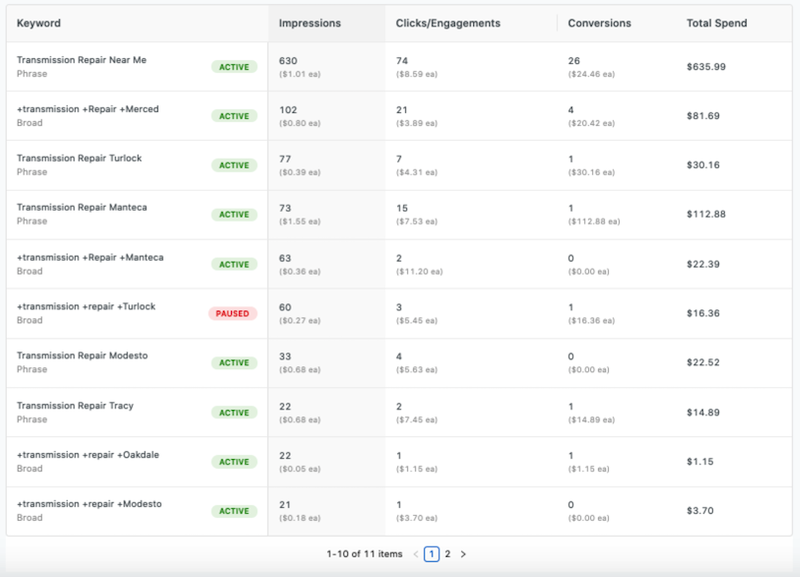Viewport: 800px width, 577px height.
Task: Click ACTIVE badge for +transmission +repair +Modesto
Action: click(233, 511)
